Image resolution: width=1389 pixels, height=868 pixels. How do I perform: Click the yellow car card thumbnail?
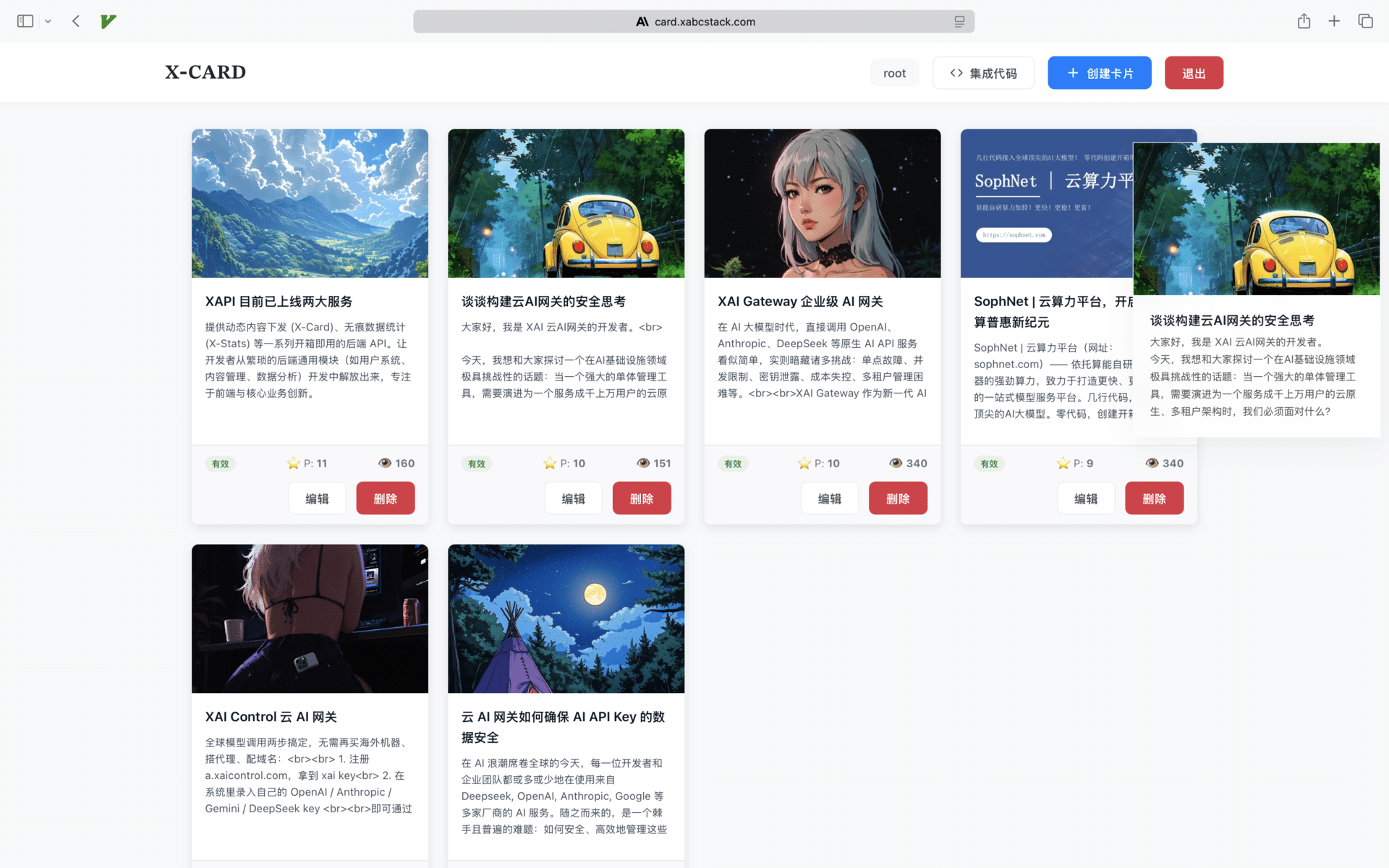click(566, 203)
